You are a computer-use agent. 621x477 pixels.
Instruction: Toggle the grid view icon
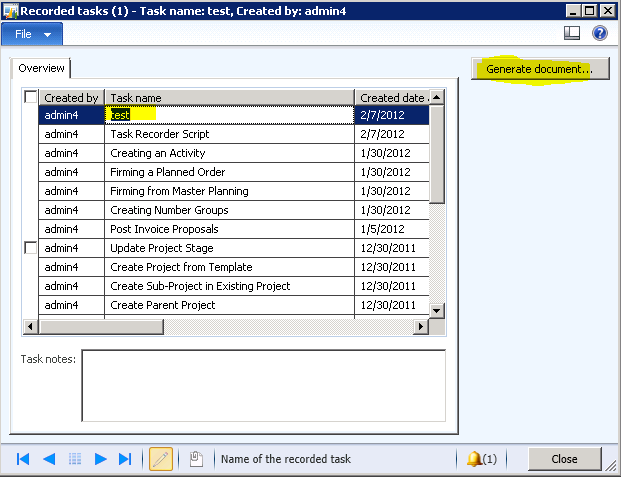pyautogui.click(x=75, y=459)
